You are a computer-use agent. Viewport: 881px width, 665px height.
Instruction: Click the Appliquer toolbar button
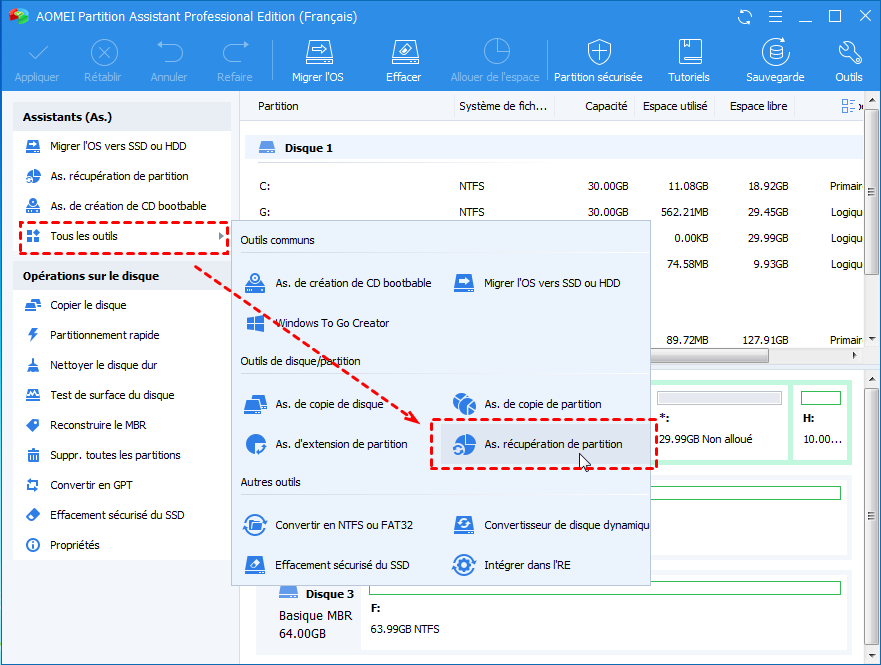click(x=37, y=62)
